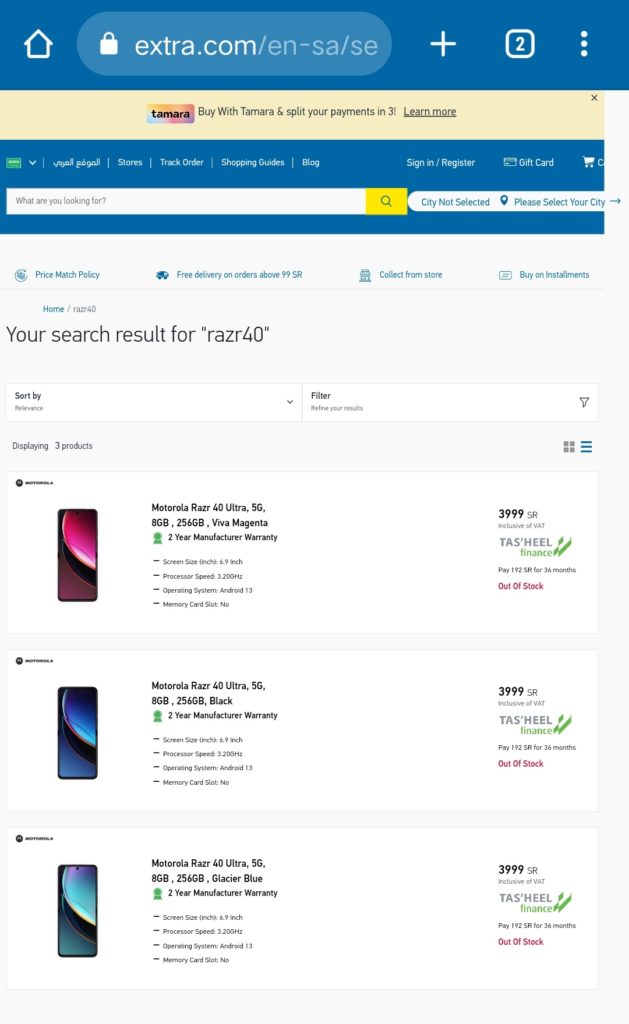The image size is (629, 1024).
Task: Click the Tamara Learn more link
Action: [430, 112]
